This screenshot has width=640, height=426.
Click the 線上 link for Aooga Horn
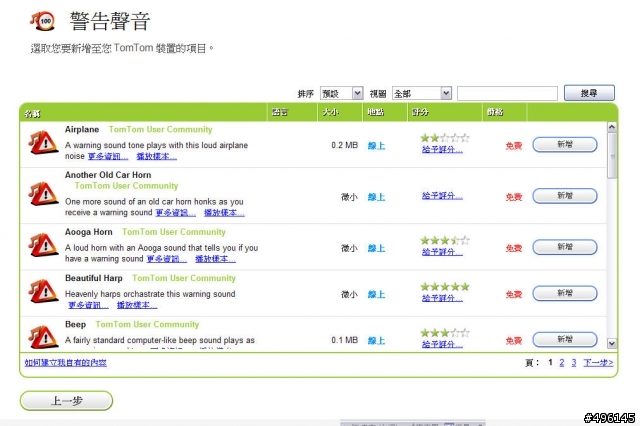[376, 248]
